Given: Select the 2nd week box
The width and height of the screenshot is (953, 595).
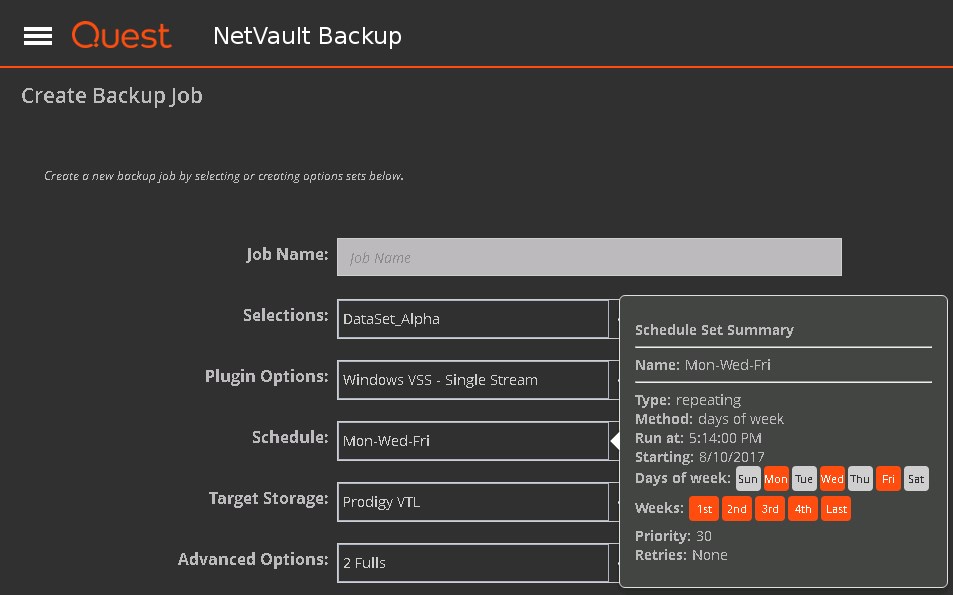Looking at the screenshot, I should pos(737,509).
